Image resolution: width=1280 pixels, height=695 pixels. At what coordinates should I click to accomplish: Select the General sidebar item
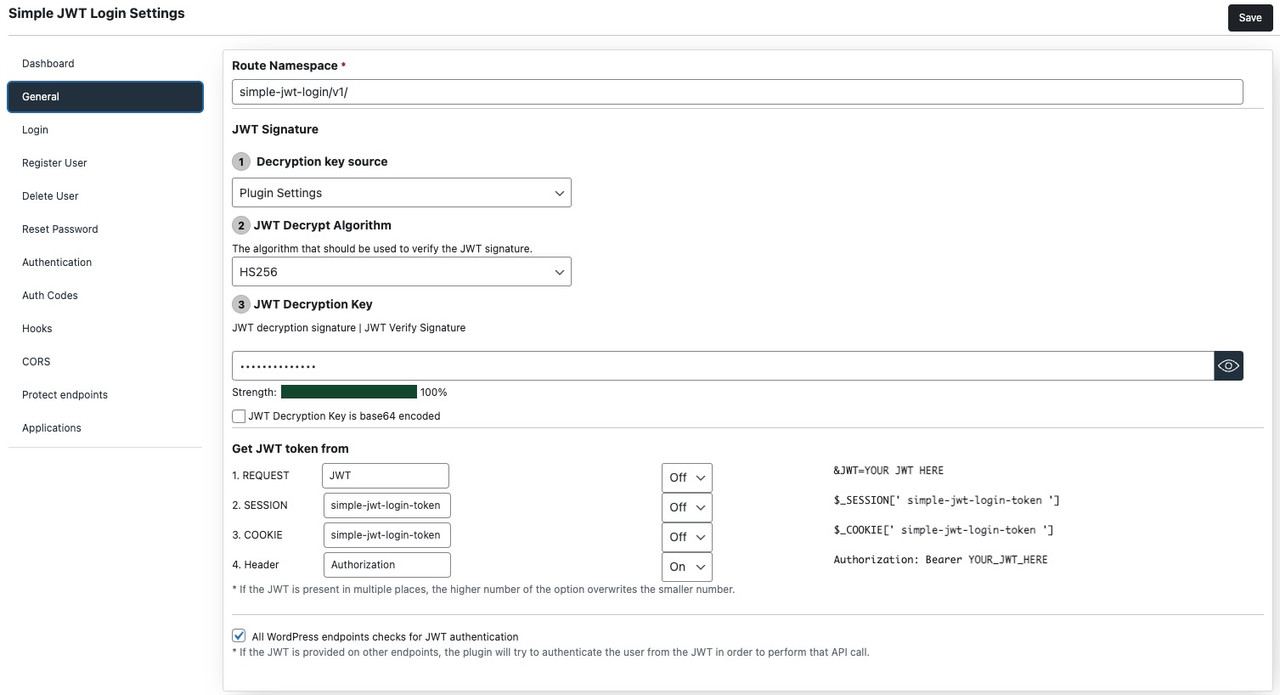[x=105, y=96]
